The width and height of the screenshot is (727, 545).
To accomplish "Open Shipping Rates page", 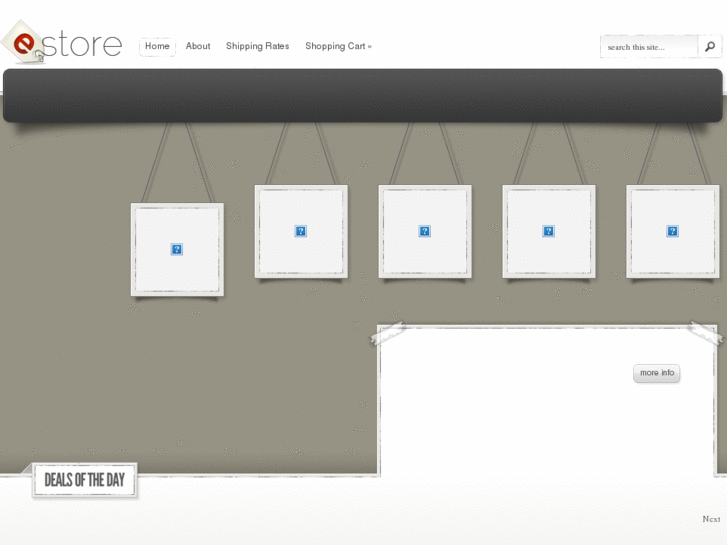I will click(x=257, y=46).
